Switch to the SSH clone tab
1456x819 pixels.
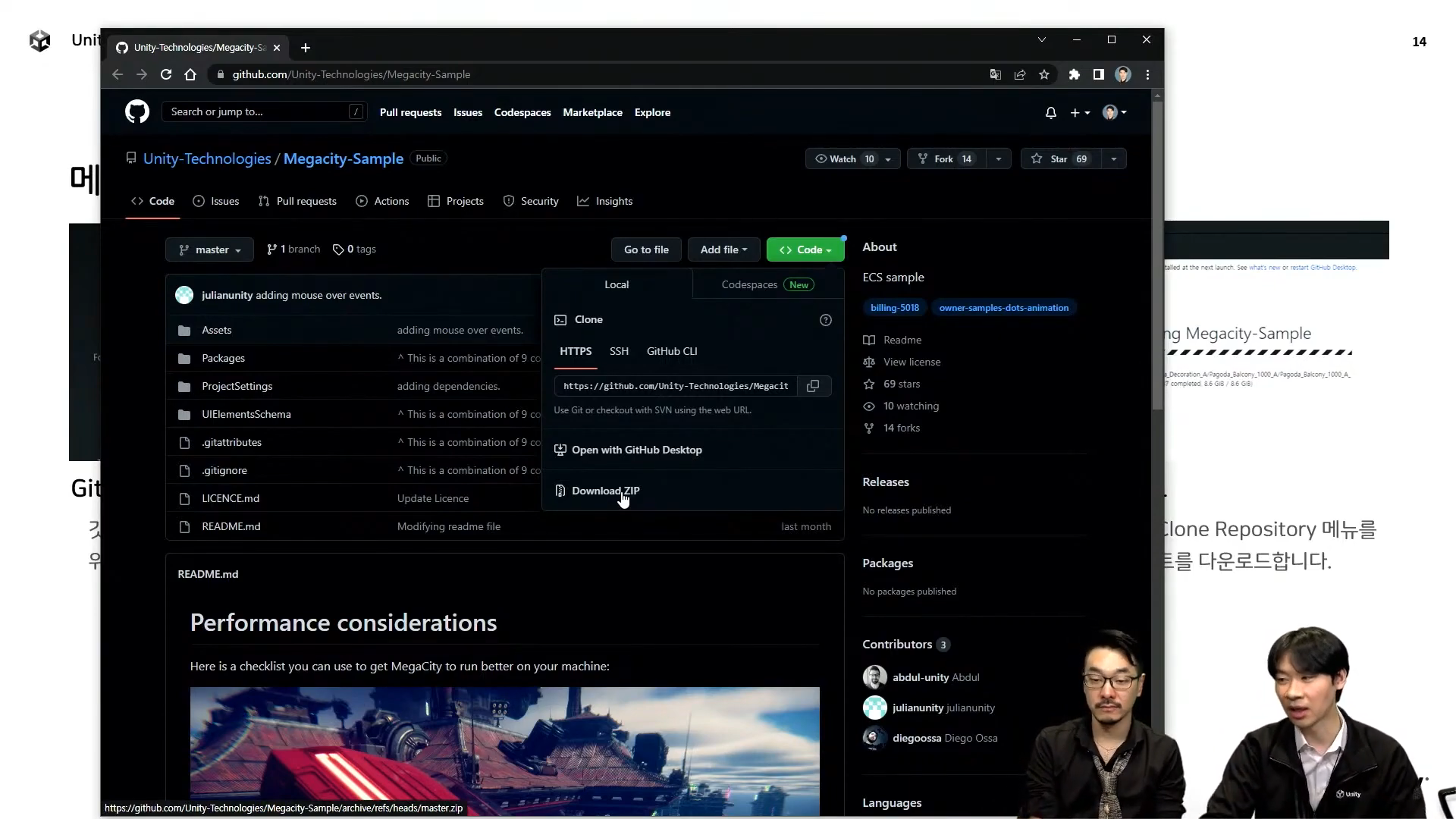point(619,351)
